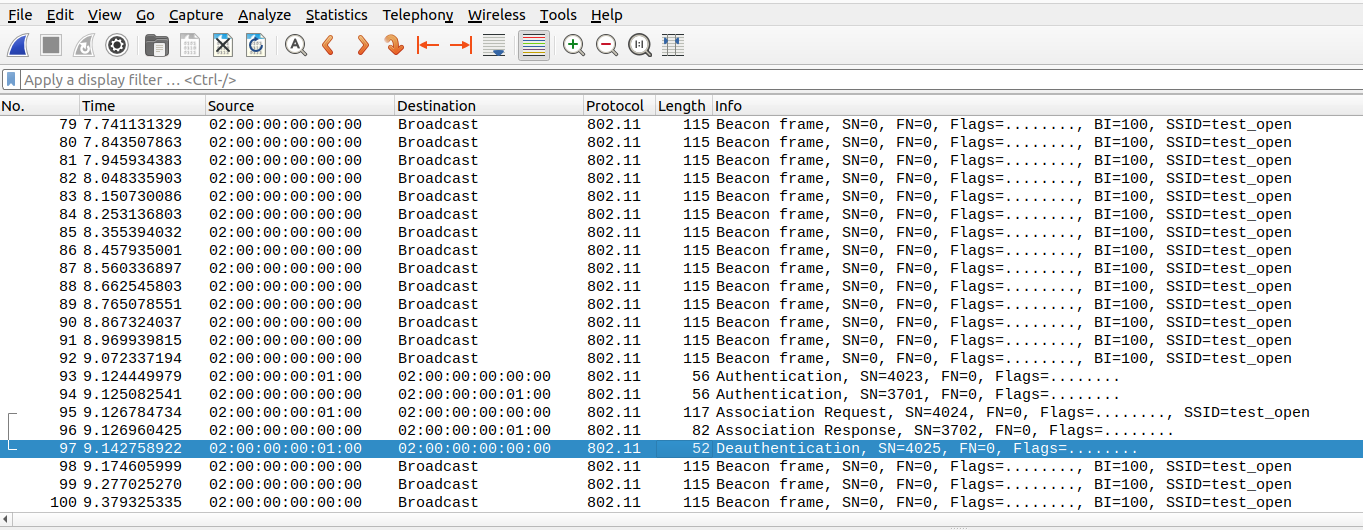Start capturing packets with shark fin icon
1363x530 pixels.
click(18, 45)
